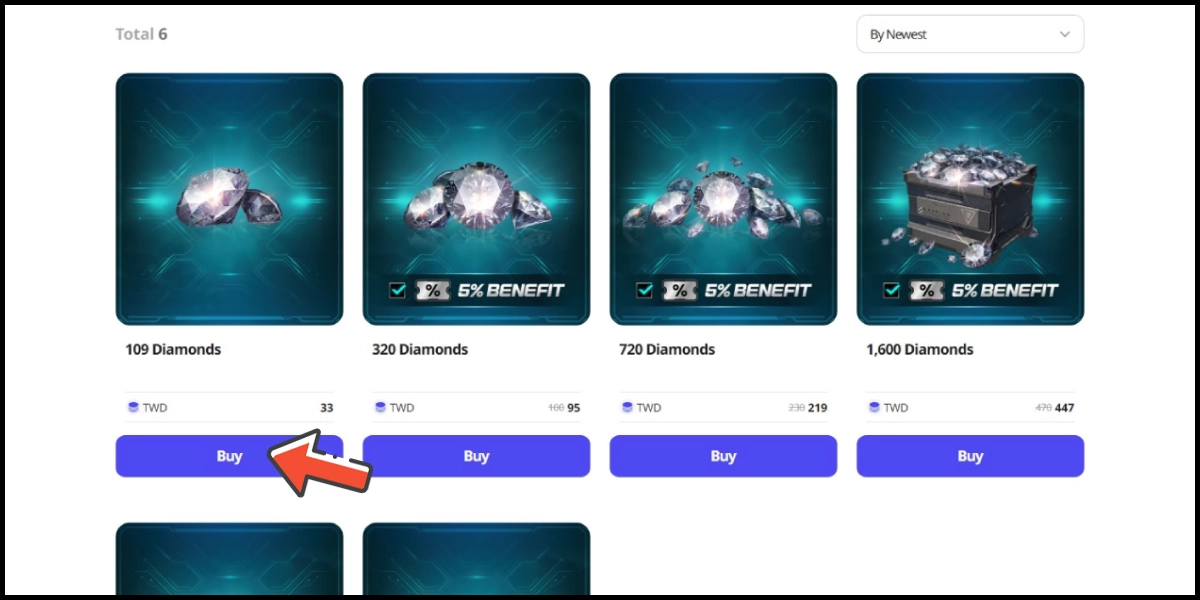Click the 720 Diamonds product title
The image size is (1200, 600).
[x=667, y=350]
